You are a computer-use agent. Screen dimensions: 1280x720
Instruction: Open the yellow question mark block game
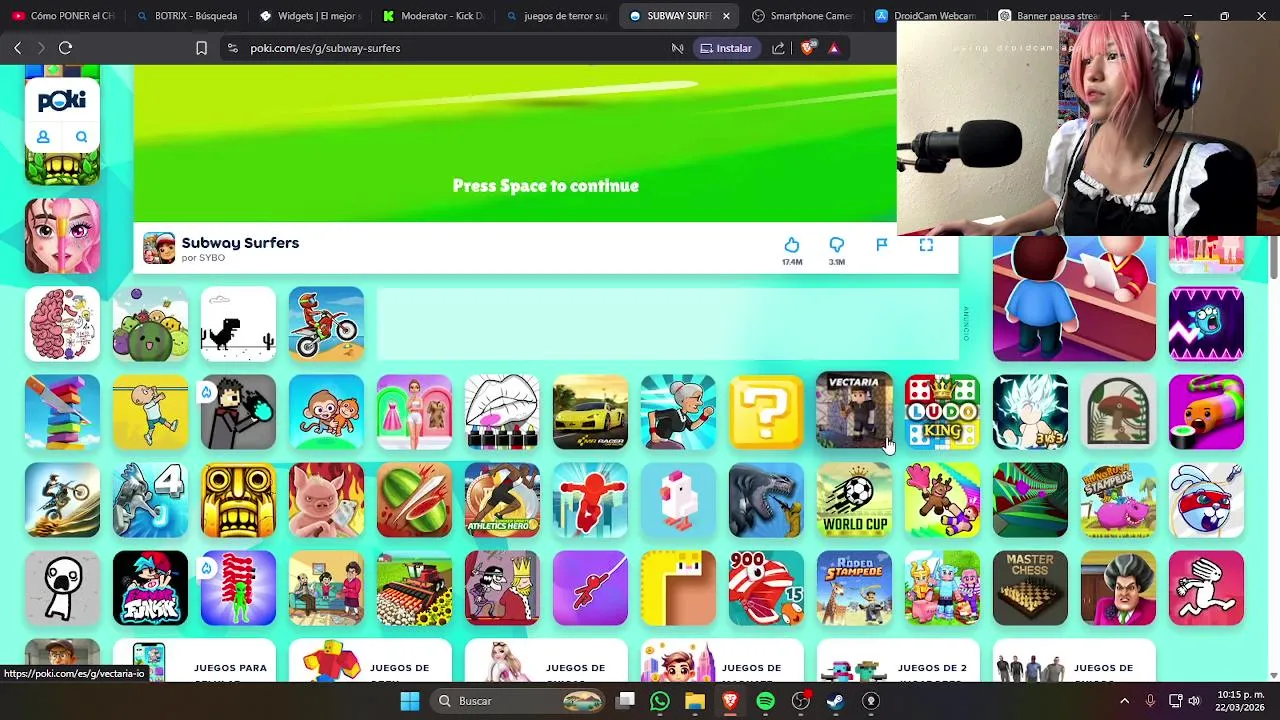(766, 412)
